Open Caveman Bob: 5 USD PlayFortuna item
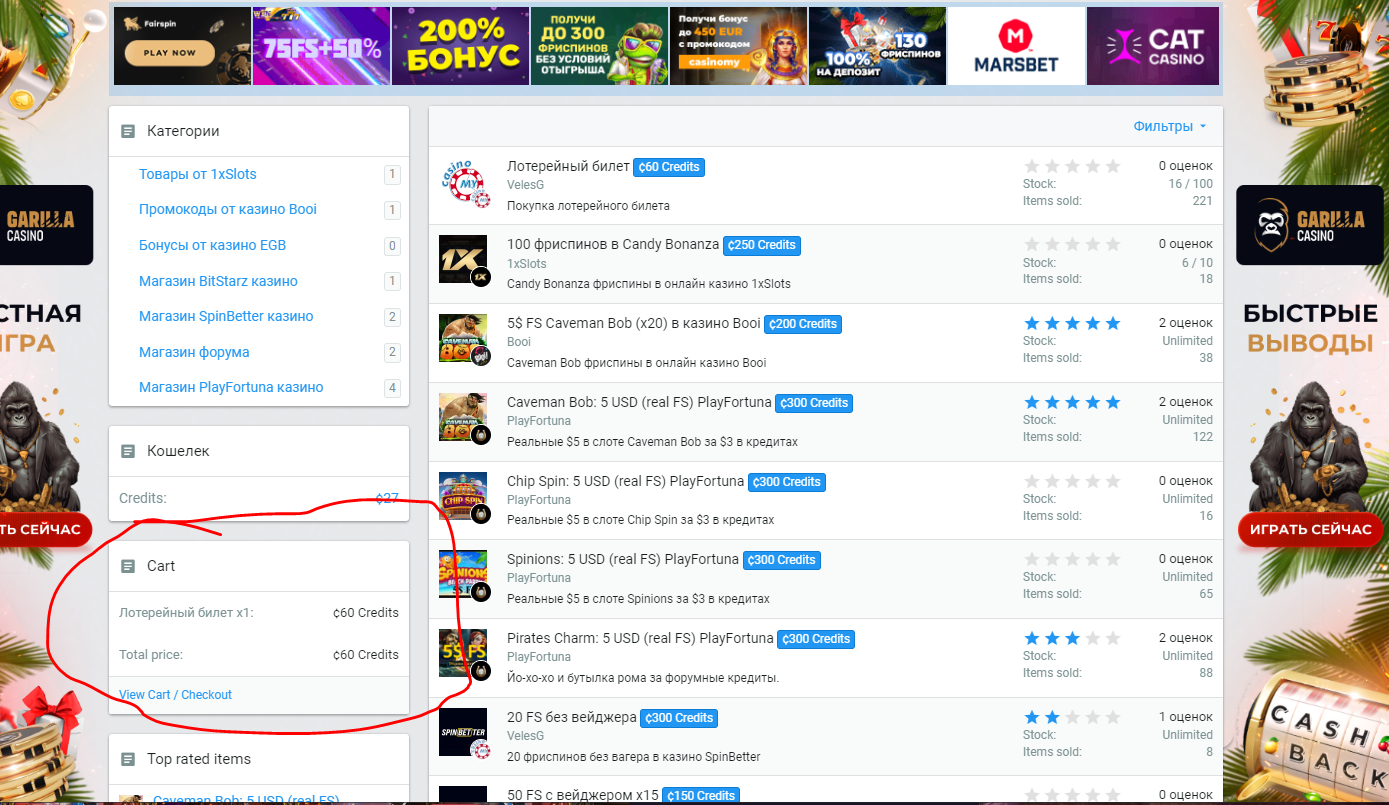1389x805 pixels. 639,402
